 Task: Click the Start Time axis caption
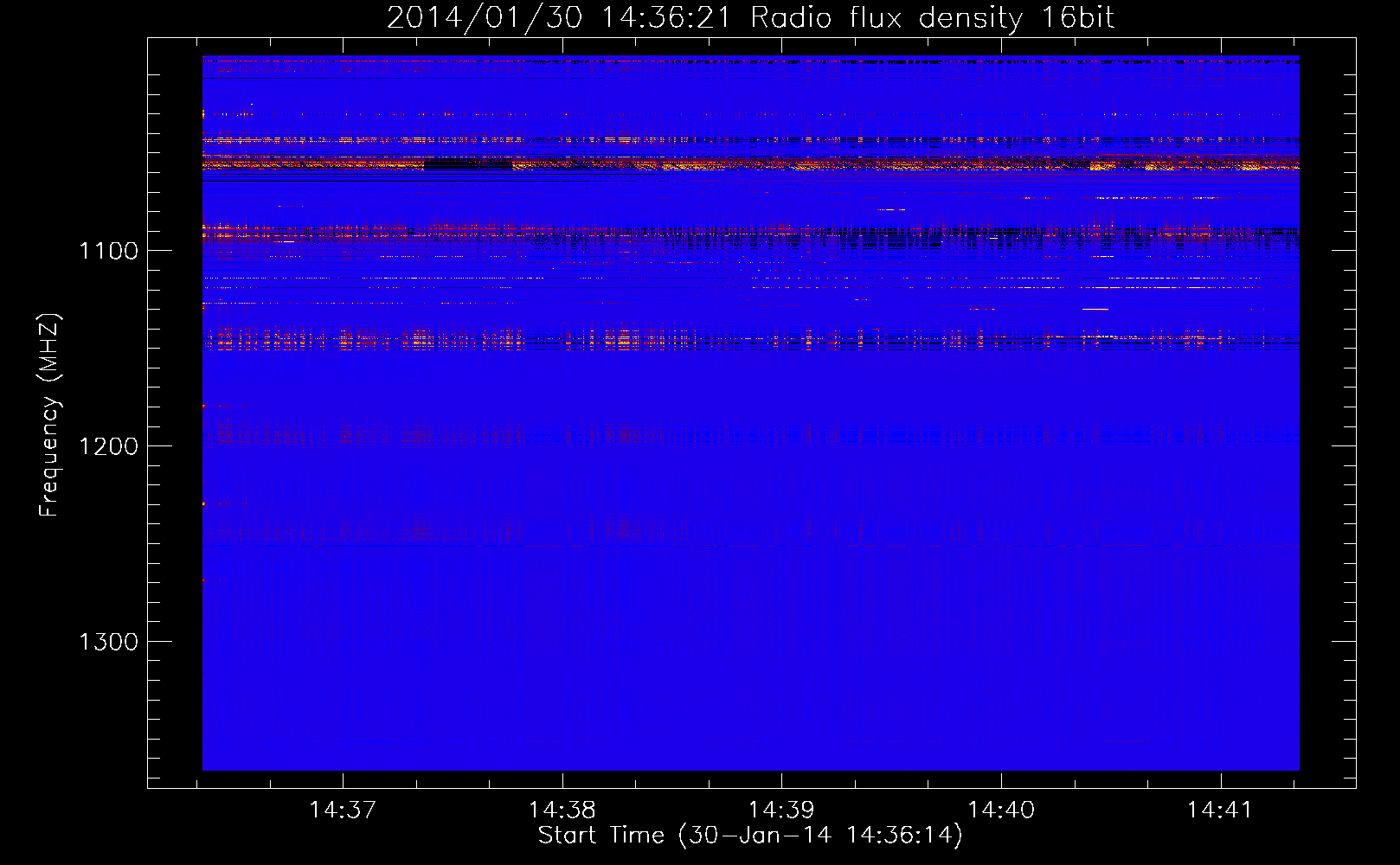click(750, 836)
